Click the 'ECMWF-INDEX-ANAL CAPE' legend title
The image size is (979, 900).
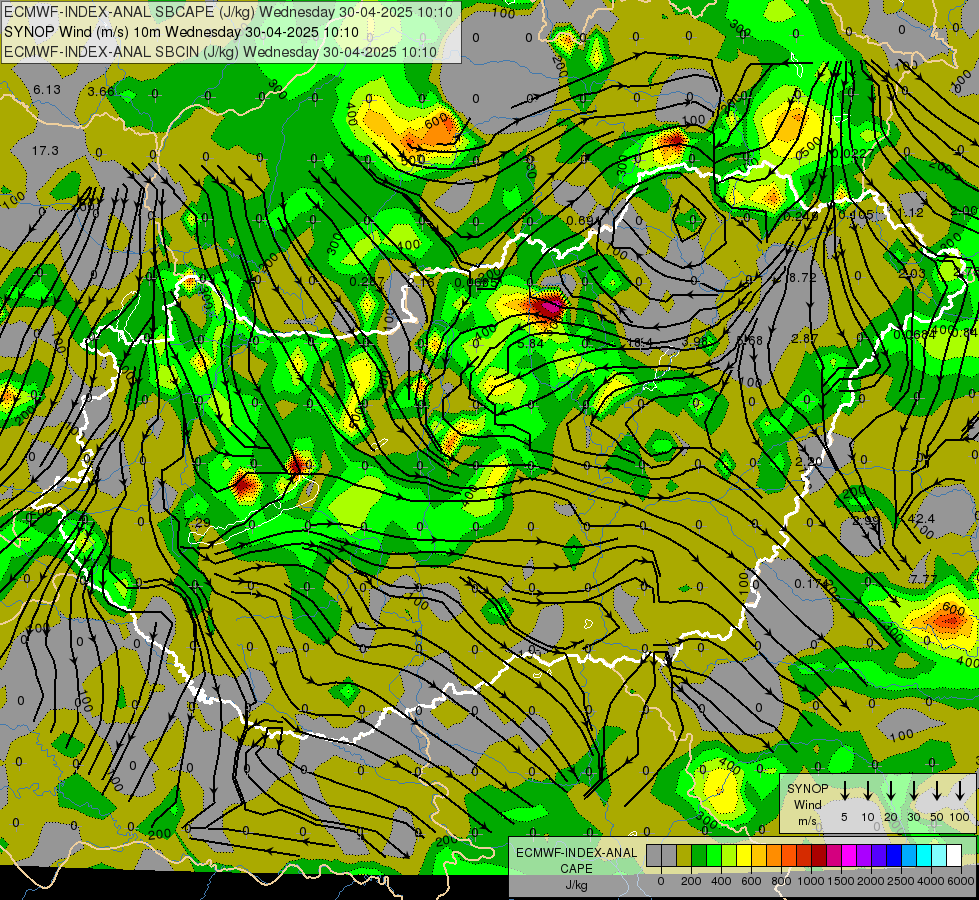click(576, 860)
